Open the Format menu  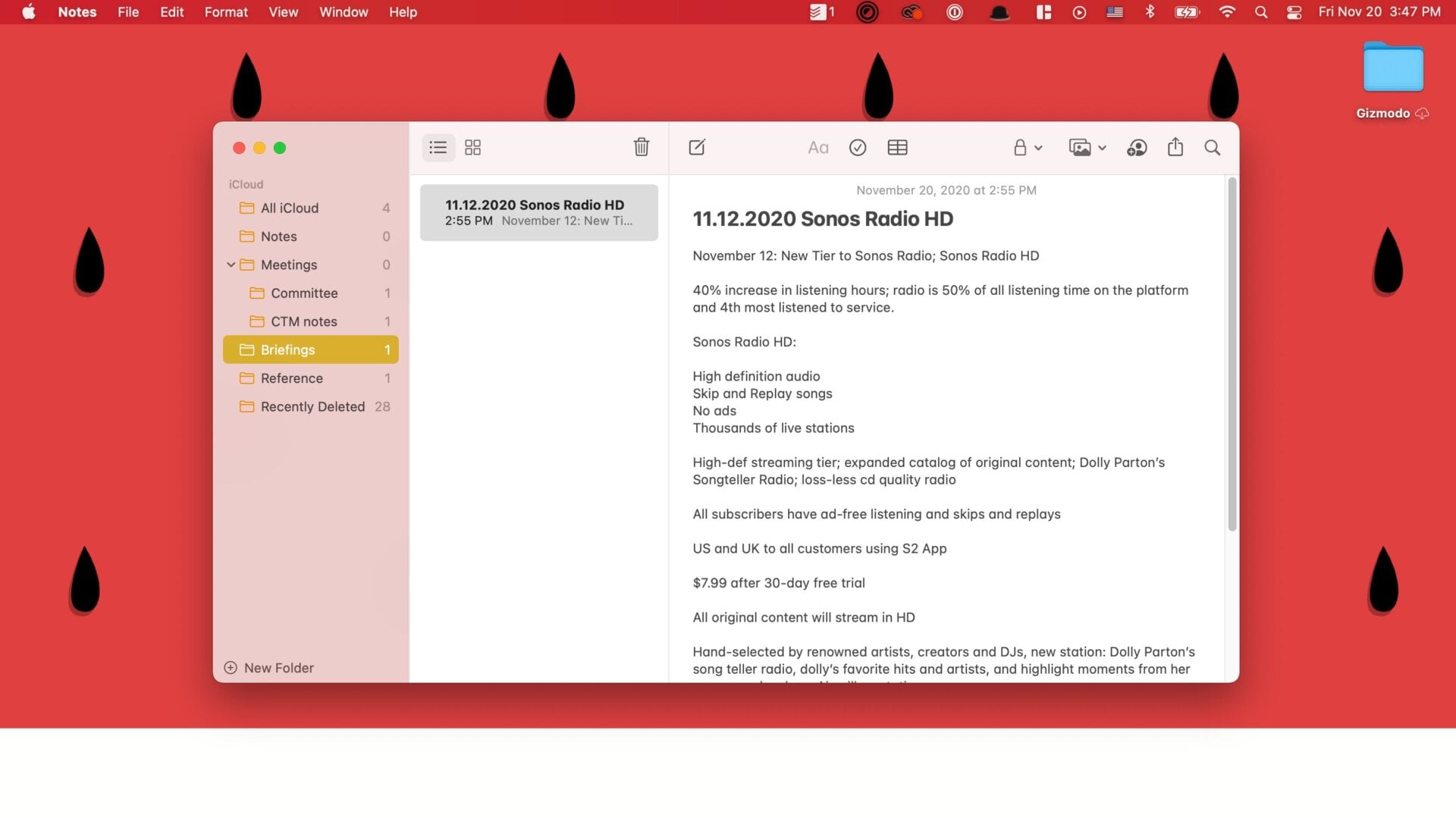(x=225, y=12)
